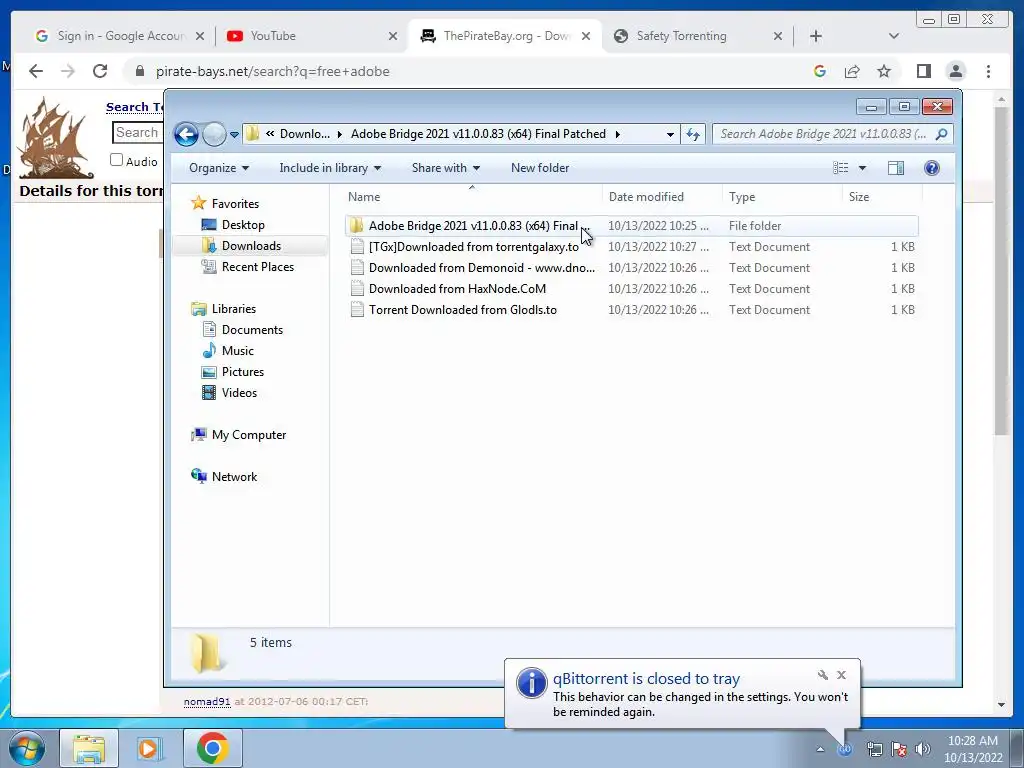Select Adobe Bridge 2021 Final folder row
Screen dimensions: 1024x768
click(632, 226)
